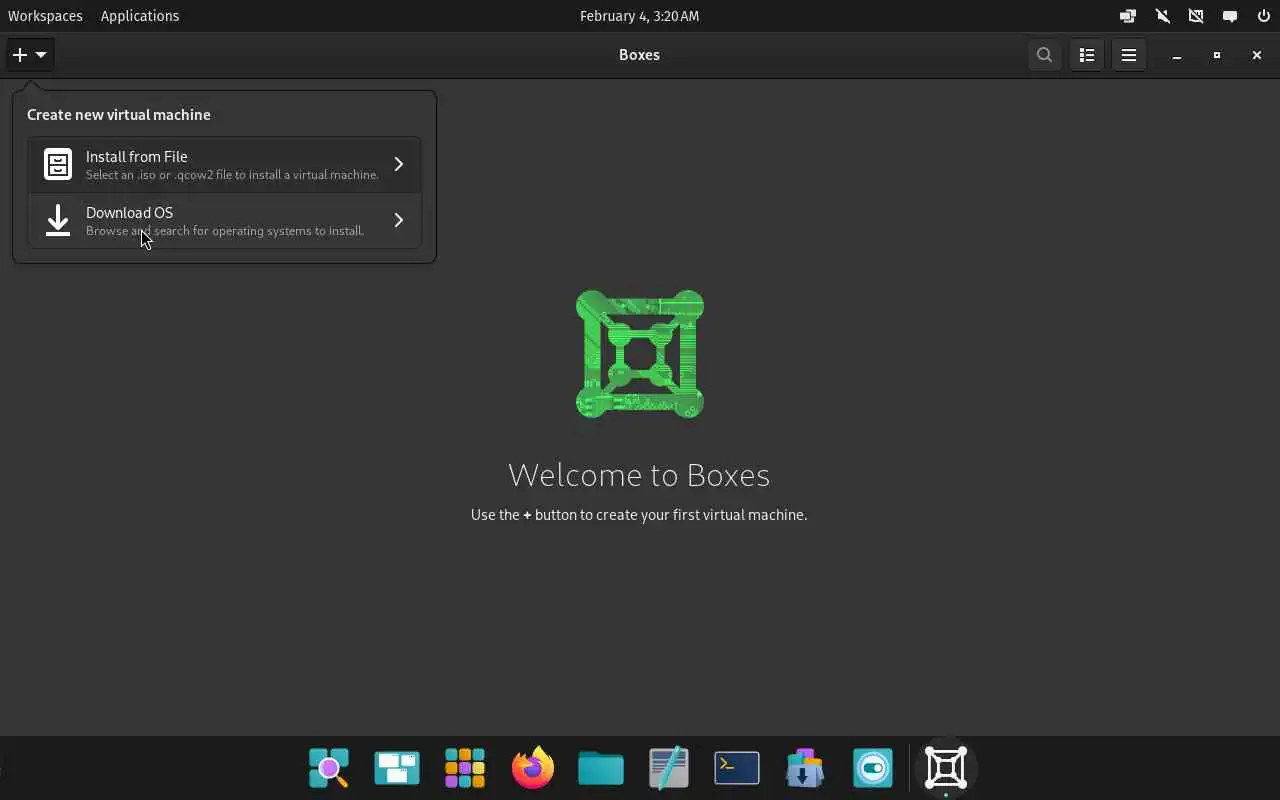1280x800 pixels.
Task: Open the settings toggle dock icon
Action: click(873, 768)
